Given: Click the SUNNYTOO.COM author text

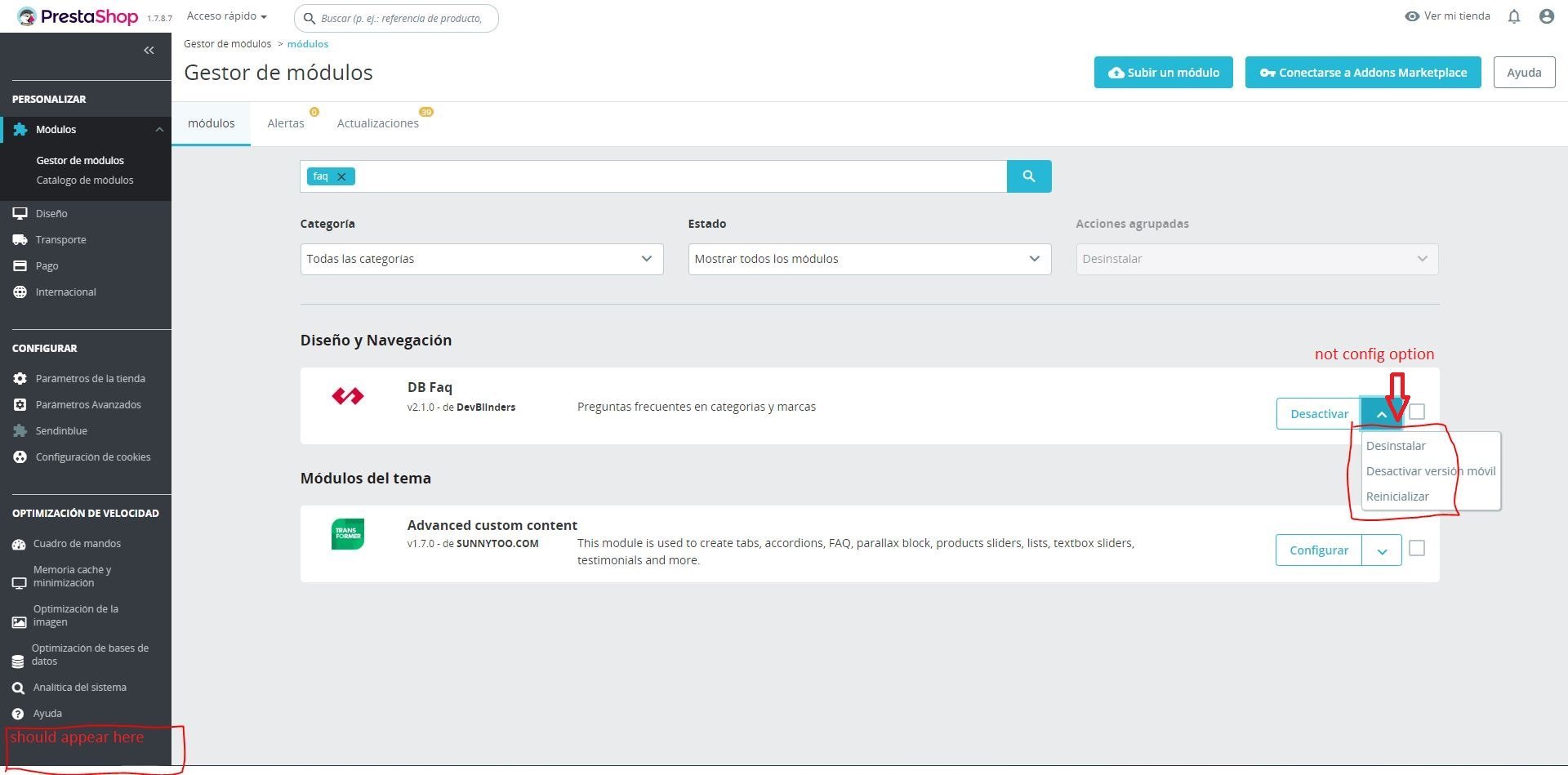Looking at the screenshot, I should (497, 544).
